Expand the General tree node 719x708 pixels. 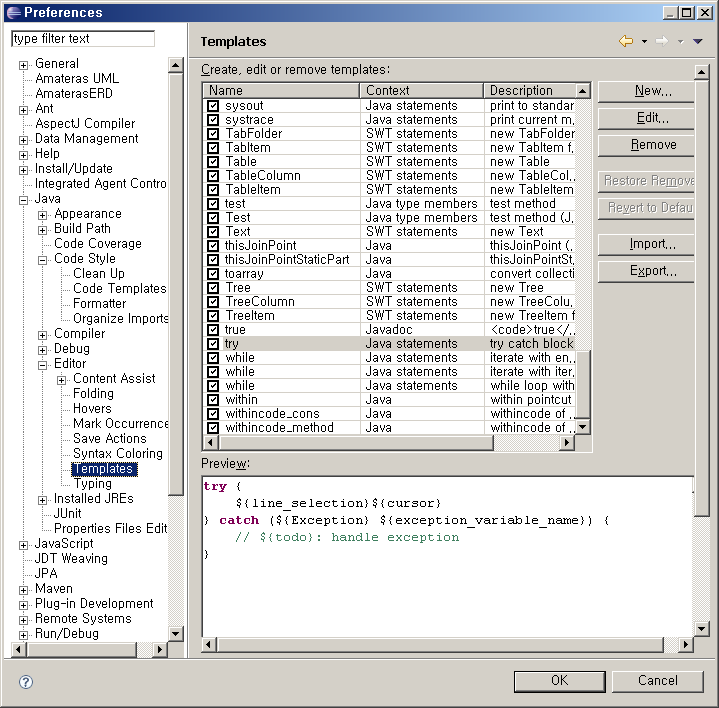24,64
